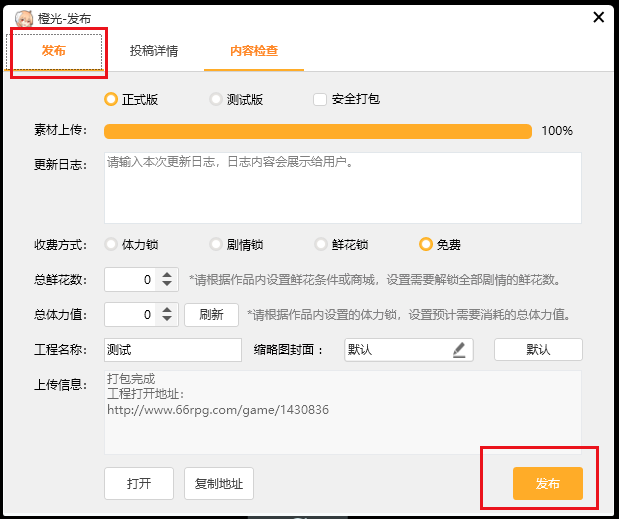619x519 pixels.
Task: Choose 剧情锁 as the charging method
Action: (216, 244)
